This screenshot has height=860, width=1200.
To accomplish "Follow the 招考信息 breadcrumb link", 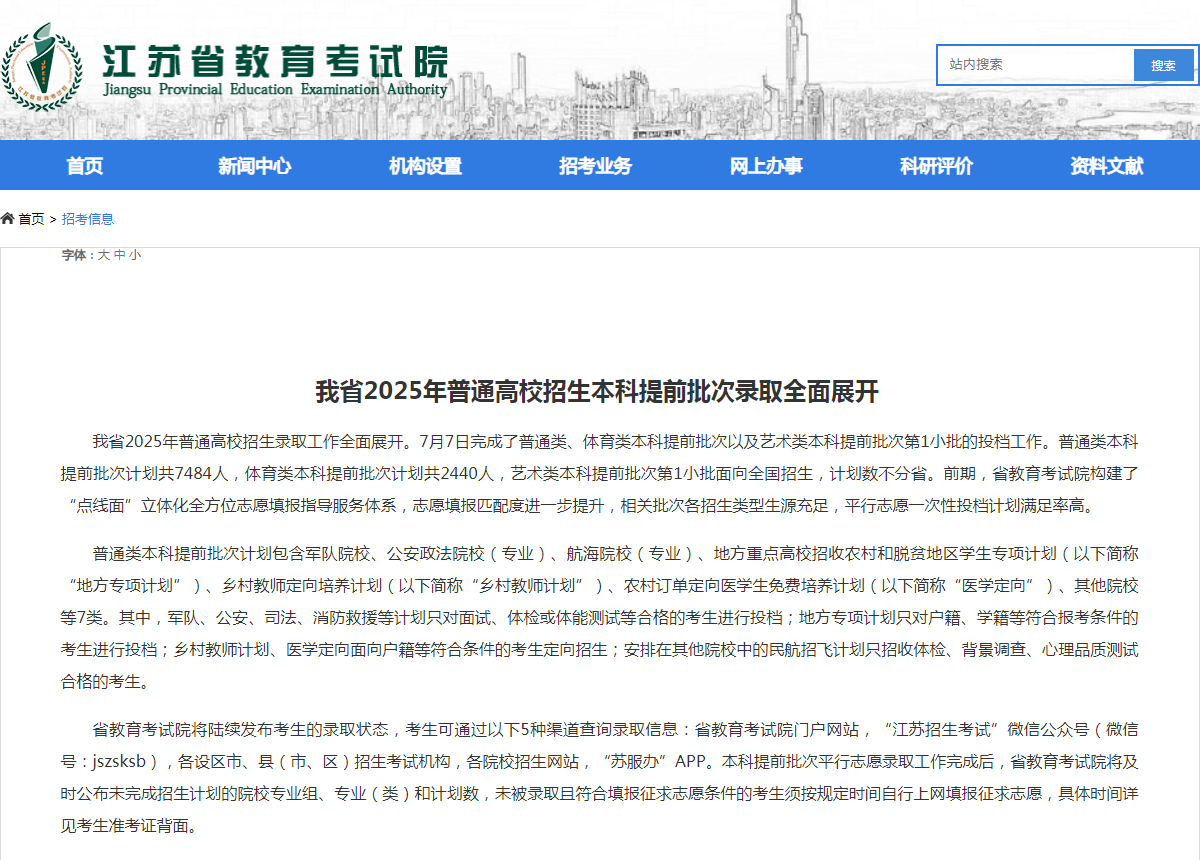I will pos(88,219).
